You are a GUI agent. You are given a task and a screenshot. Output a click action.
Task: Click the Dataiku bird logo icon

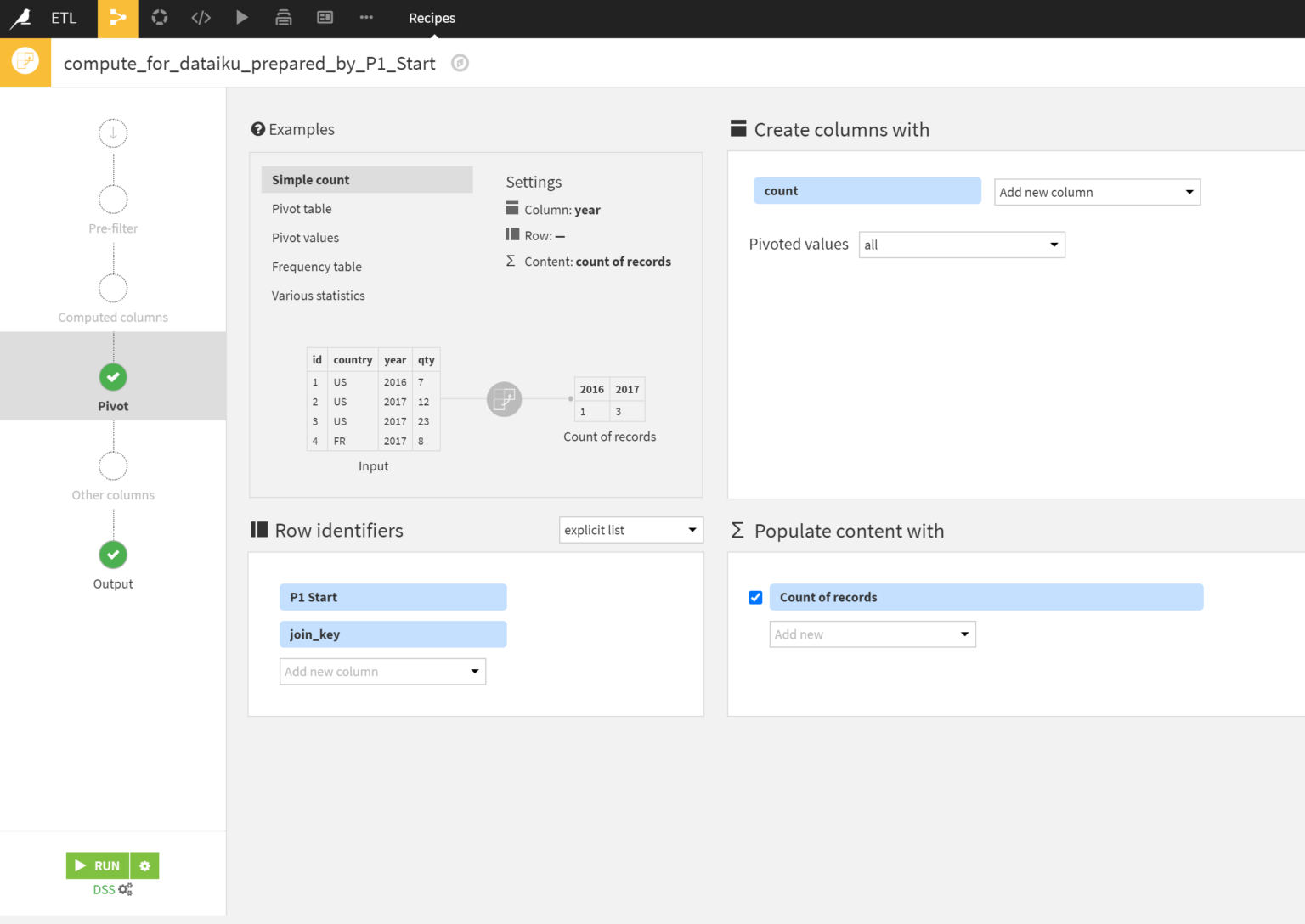pyautogui.click(x=20, y=18)
